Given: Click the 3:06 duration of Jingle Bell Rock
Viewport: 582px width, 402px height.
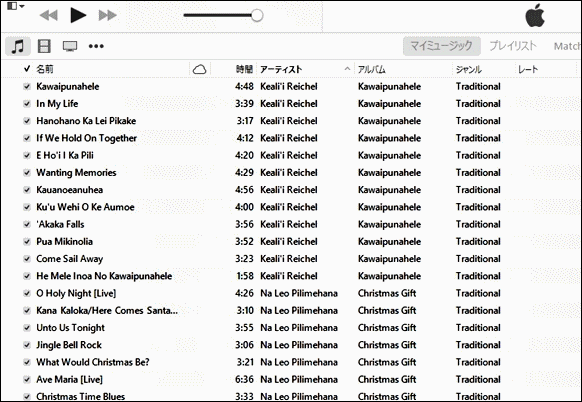Looking at the screenshot, I should tap(244, 345).
